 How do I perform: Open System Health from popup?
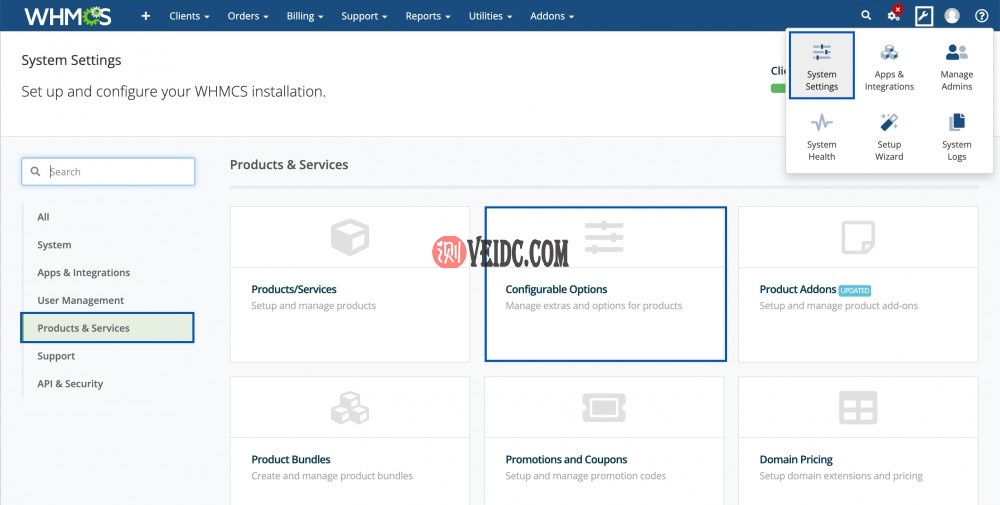[821, 136]
